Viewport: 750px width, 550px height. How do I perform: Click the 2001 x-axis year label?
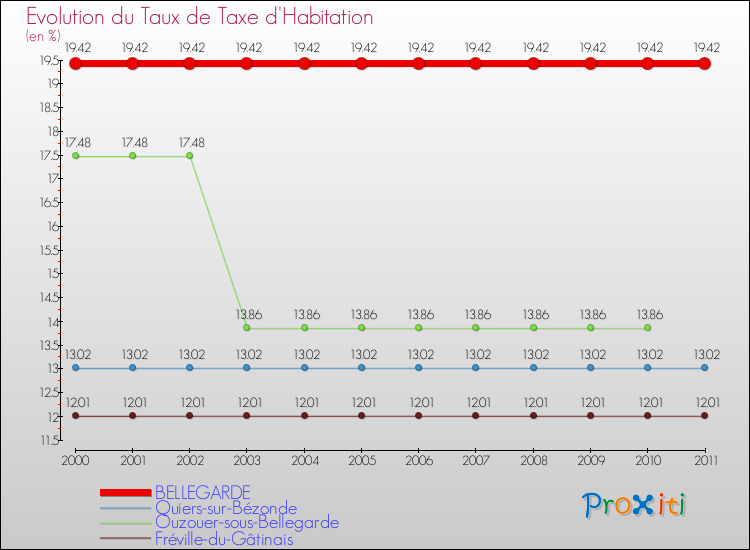(x=132, y=460)
